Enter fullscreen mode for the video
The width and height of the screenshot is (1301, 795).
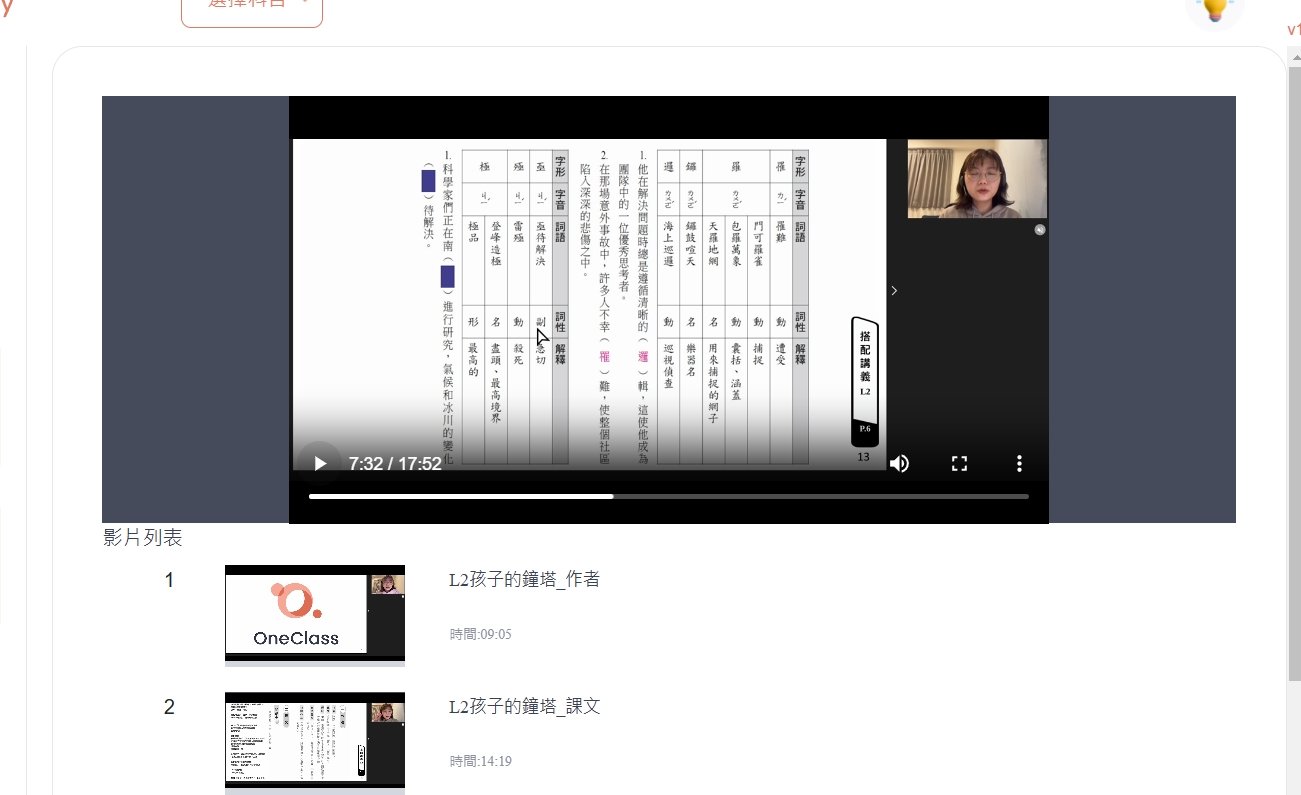959,463
